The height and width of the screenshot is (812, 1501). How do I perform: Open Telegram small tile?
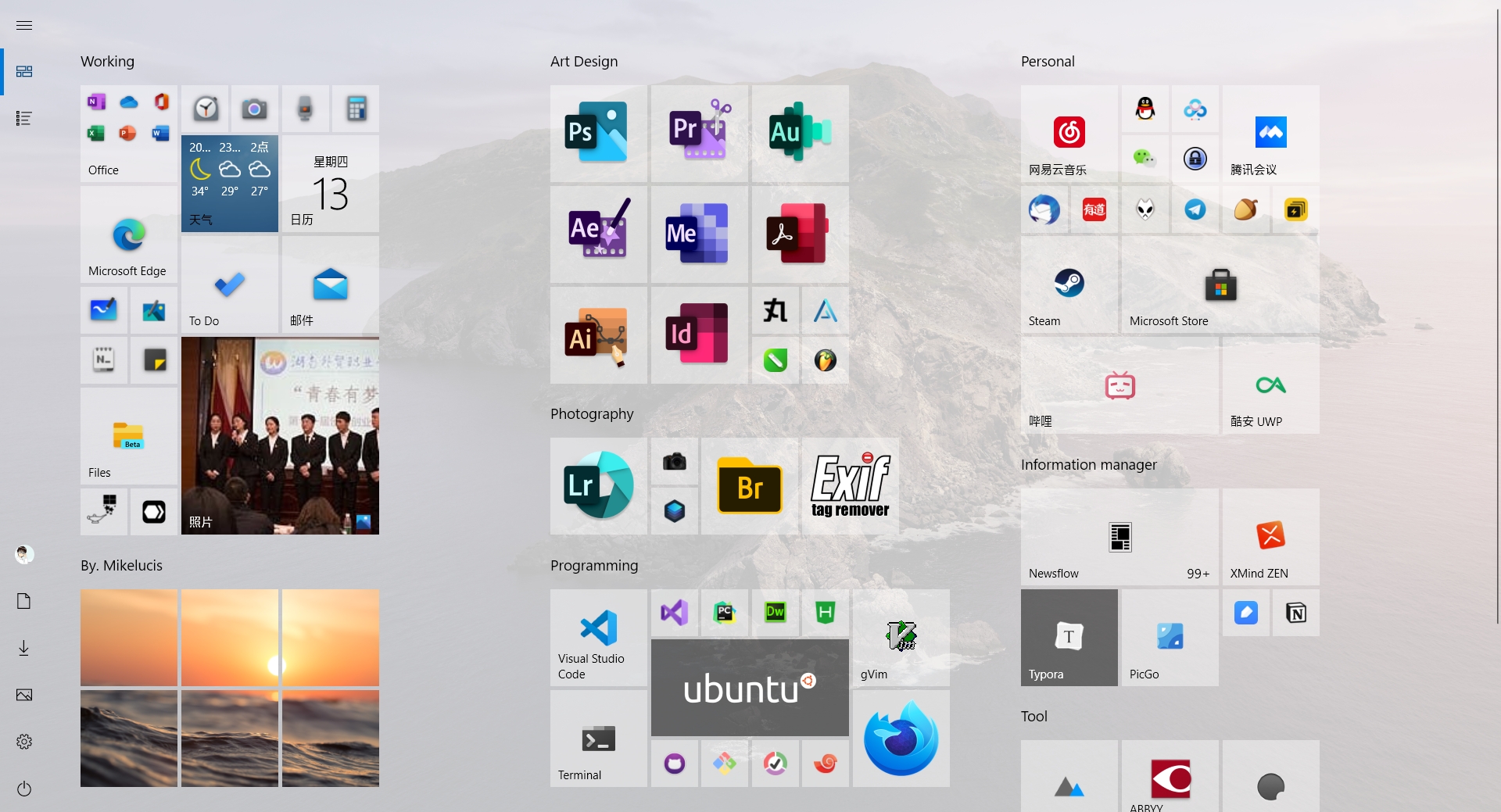point(1195,209)
